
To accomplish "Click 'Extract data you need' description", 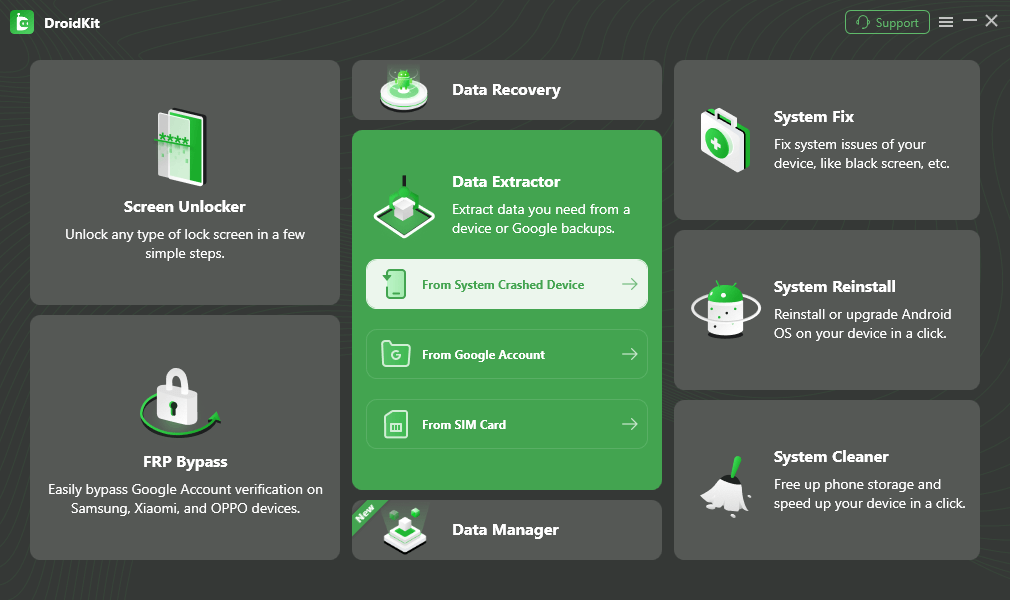I will 541,218.
